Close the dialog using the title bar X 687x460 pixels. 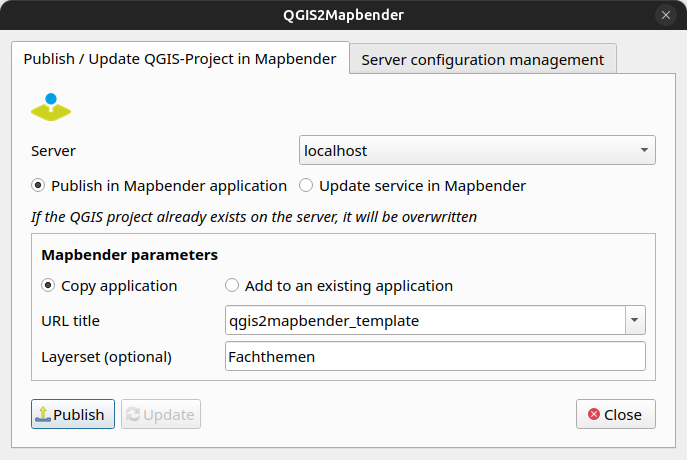665,15
